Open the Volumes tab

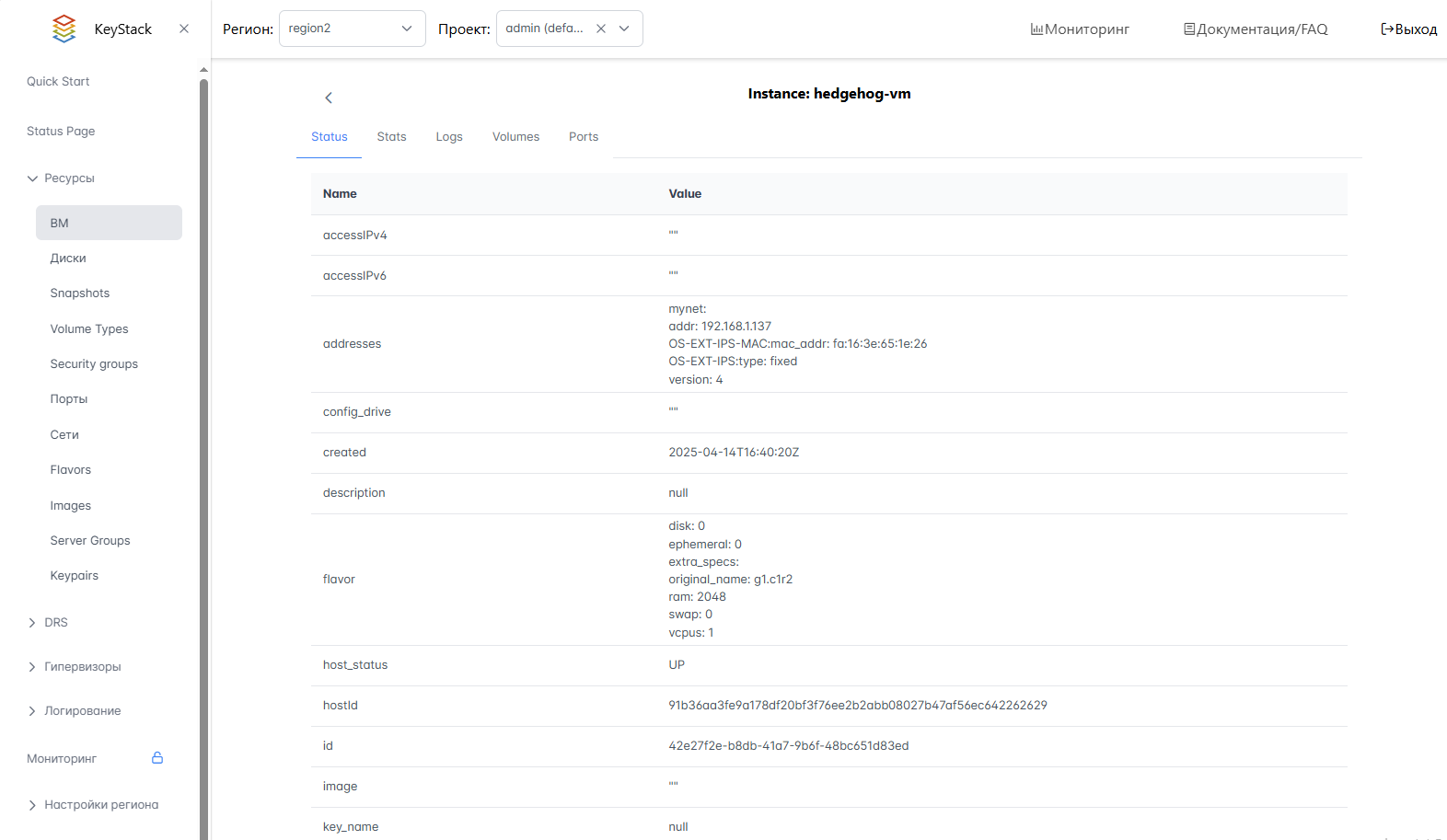click(515, 137)
